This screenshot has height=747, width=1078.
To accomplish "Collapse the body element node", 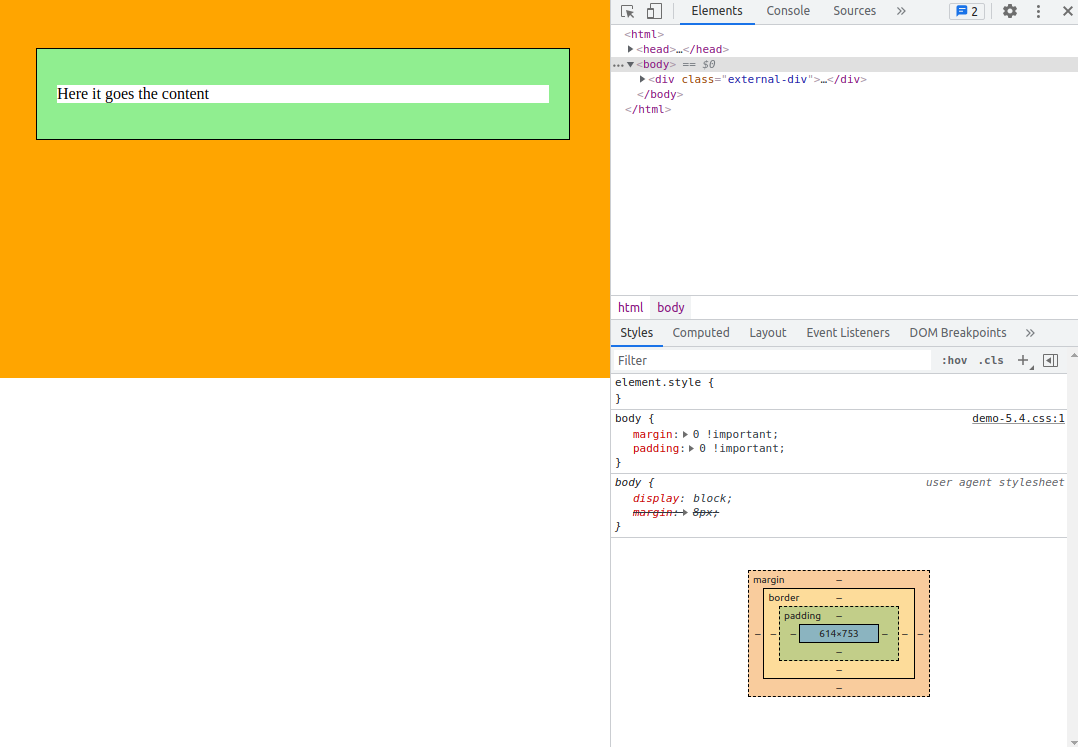I will click(630, 65).
